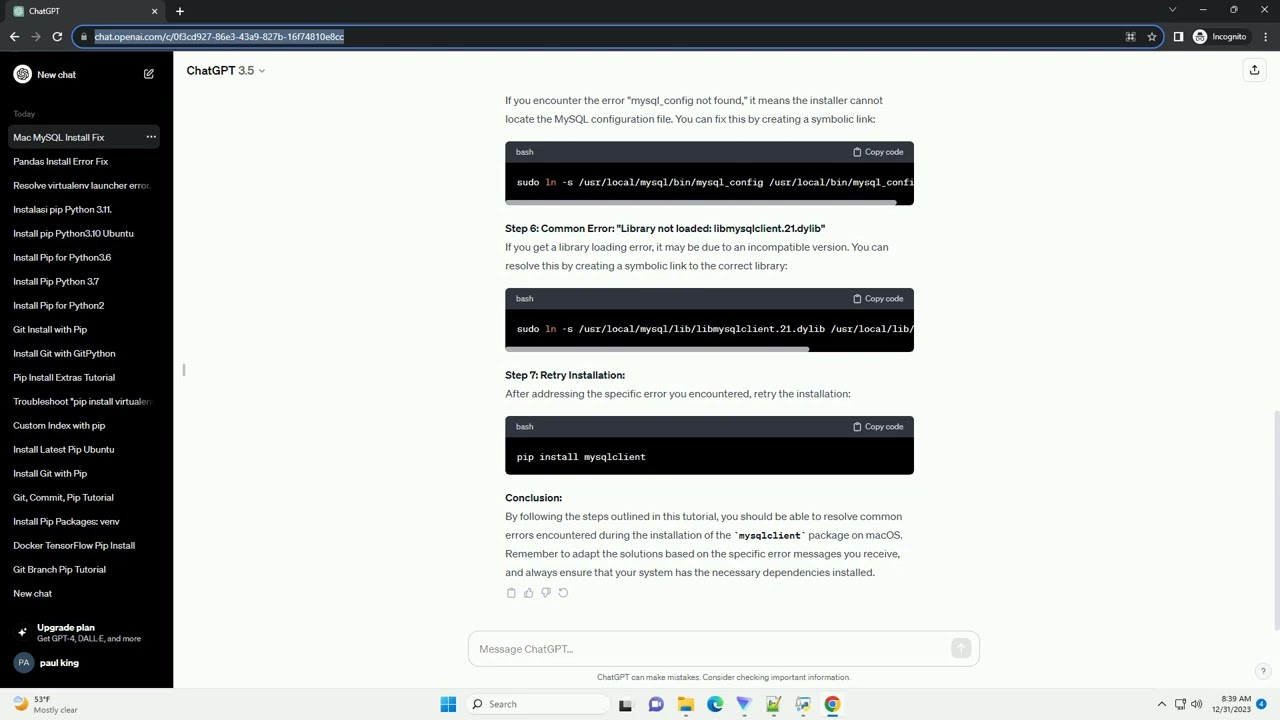
Task: Copy code for mysql_config symbolic link
Action: (x=878, y=152)
